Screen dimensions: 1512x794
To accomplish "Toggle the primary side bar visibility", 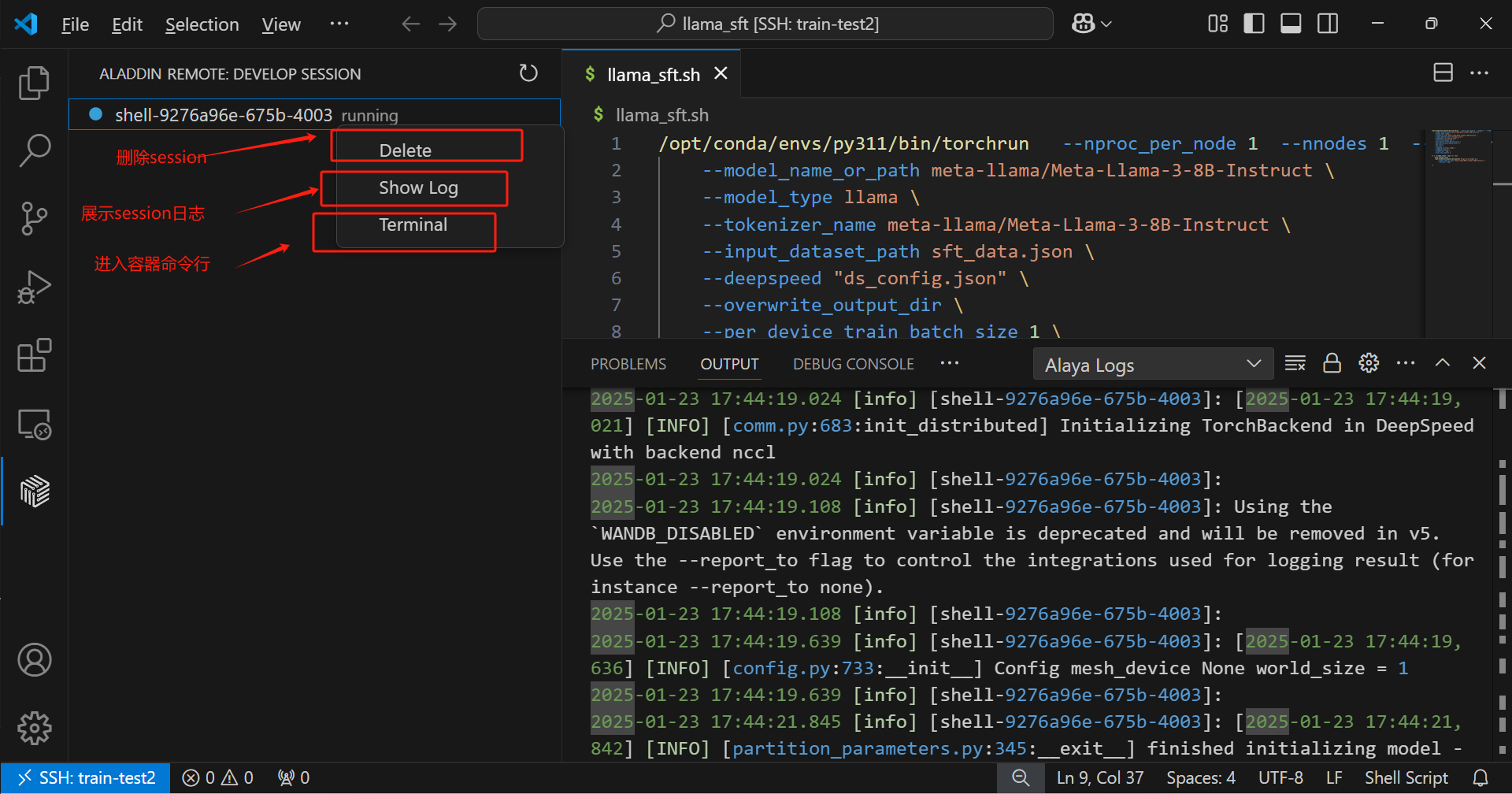I will click(1254, 24).
